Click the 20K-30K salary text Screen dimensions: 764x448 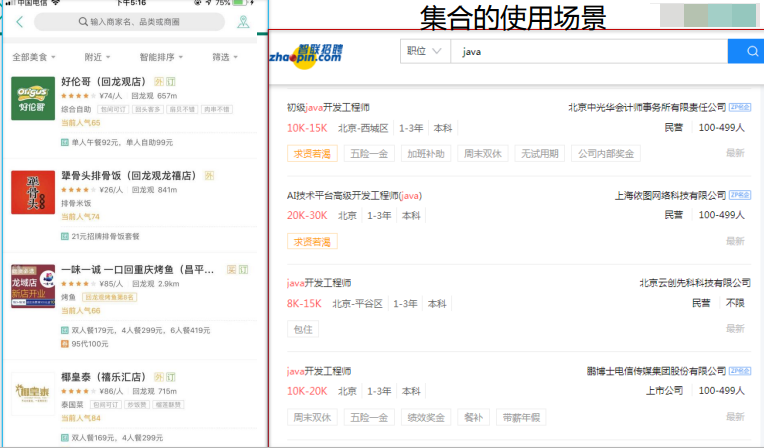pos(307,215)
